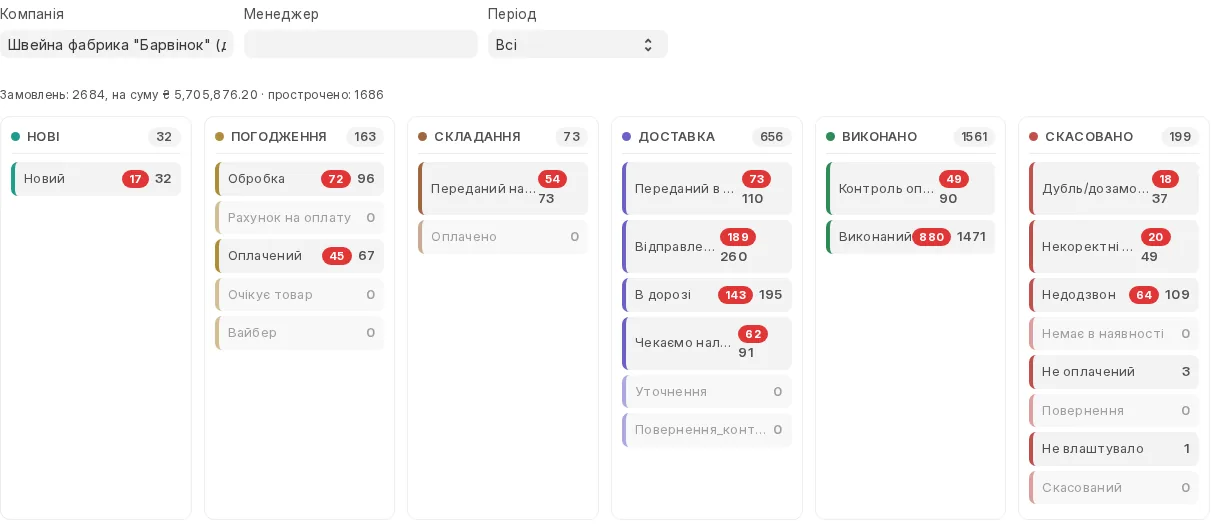Open the Не влаштувало status card
Viewport: 1215px width, 530px height.
point(1114,449)
